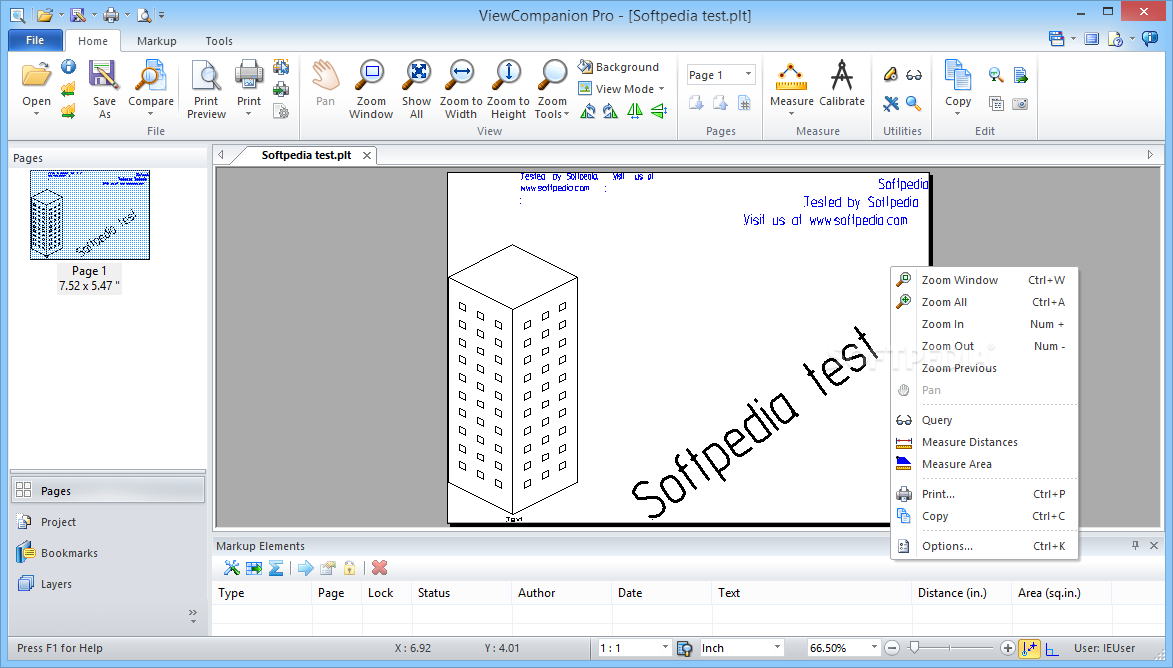Expand the Compare dropdown
1173x668 pixels.
(x=150, y=114)
